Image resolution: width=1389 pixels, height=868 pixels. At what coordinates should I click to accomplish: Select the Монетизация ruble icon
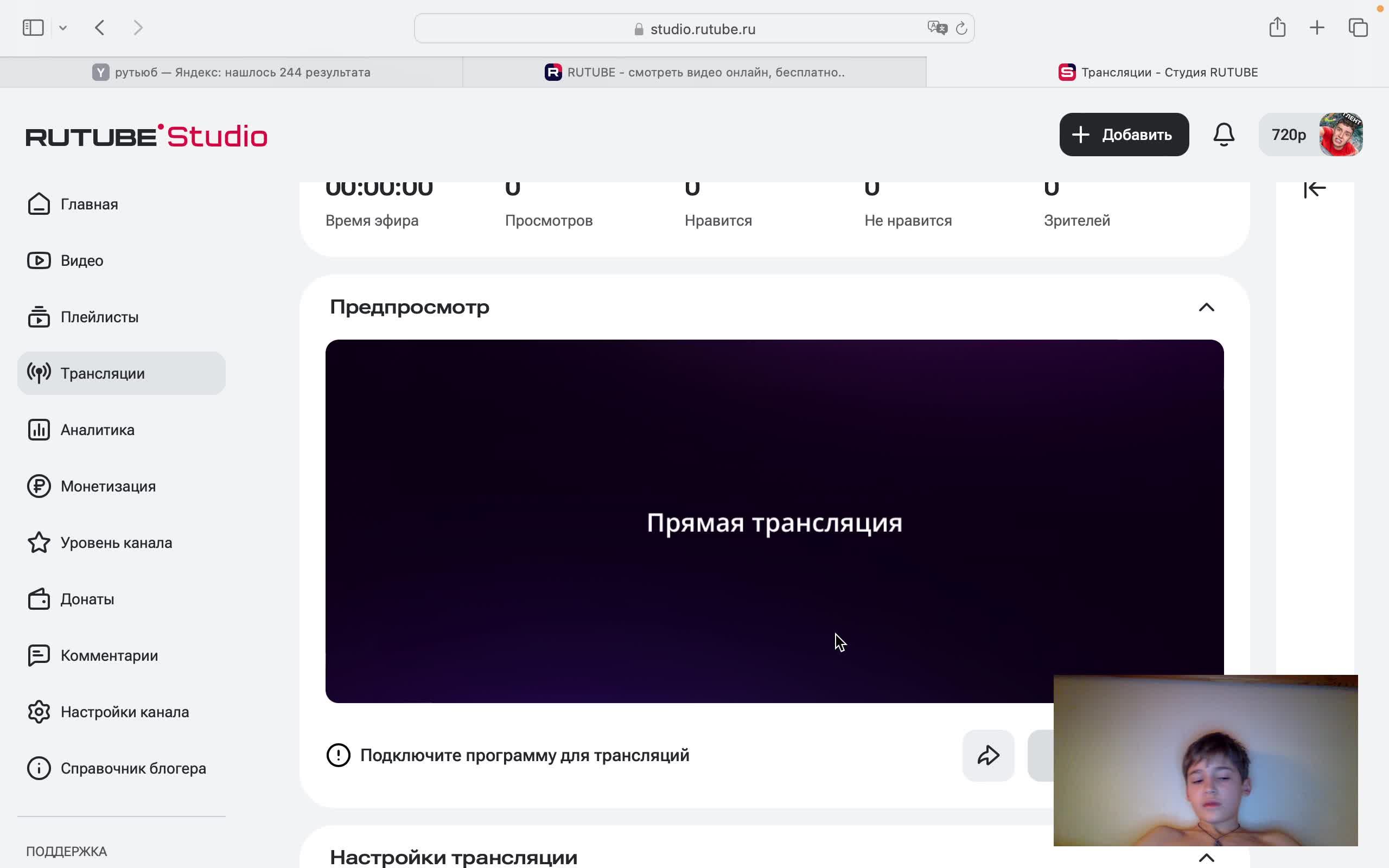click(x=38, y=486)
